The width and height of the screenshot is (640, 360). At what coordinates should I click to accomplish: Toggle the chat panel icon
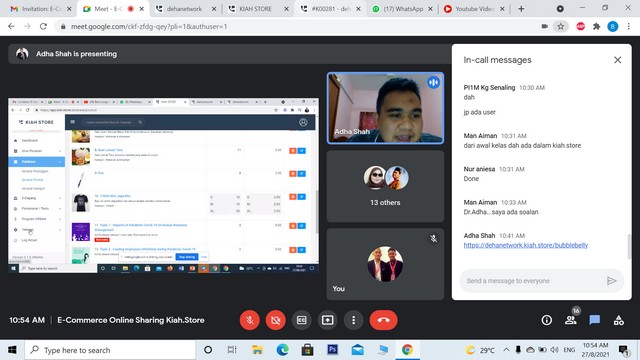point(595,320)
